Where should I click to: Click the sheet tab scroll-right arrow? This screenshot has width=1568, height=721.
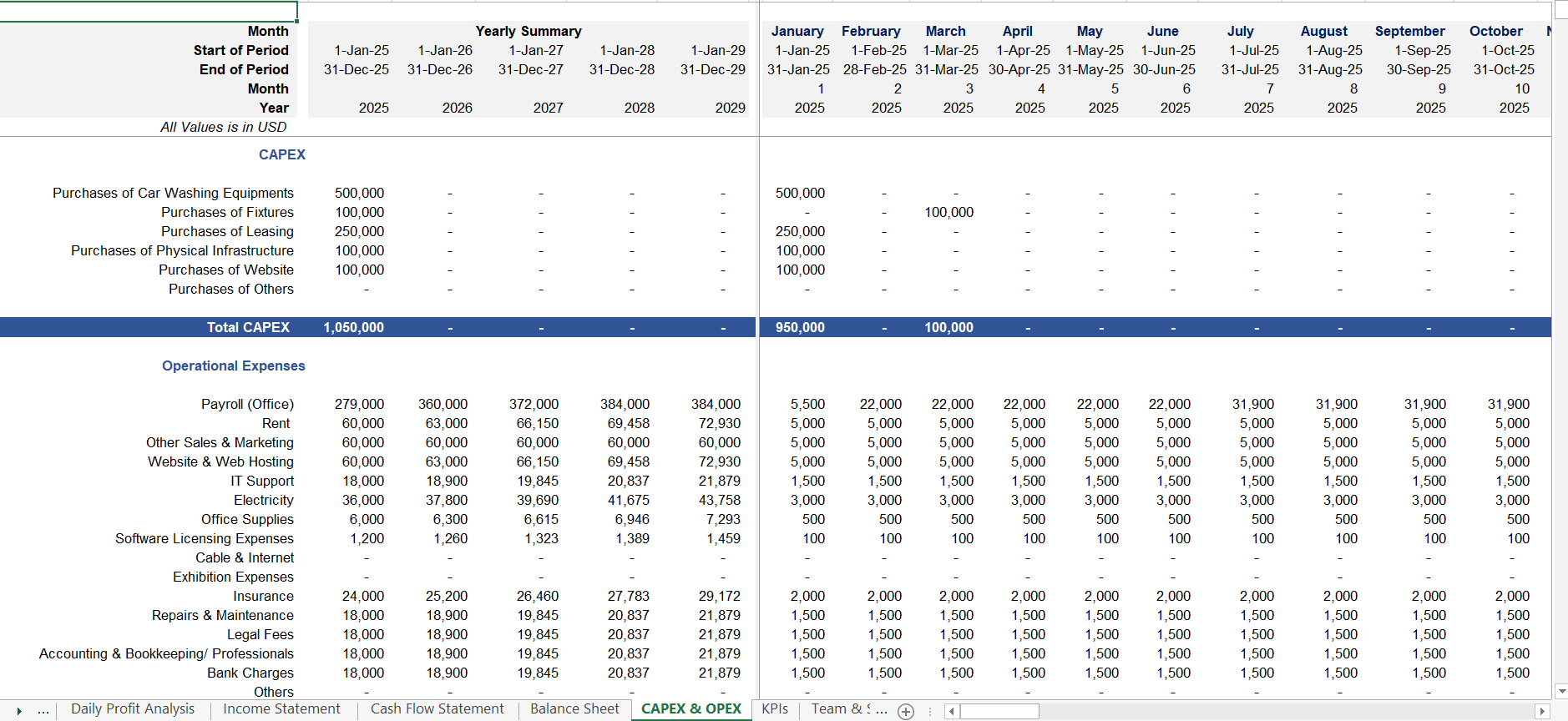[19, 711]
